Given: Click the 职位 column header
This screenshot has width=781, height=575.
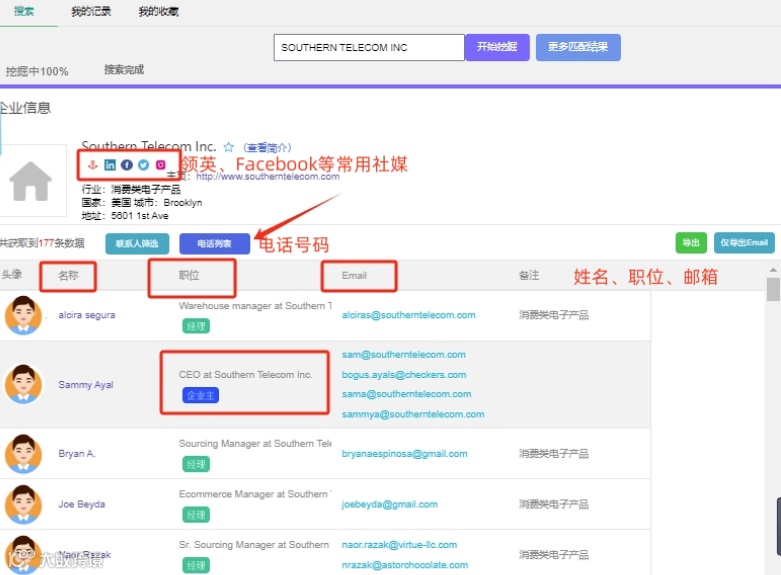Looking at the screenshot, I should [189, 276].
